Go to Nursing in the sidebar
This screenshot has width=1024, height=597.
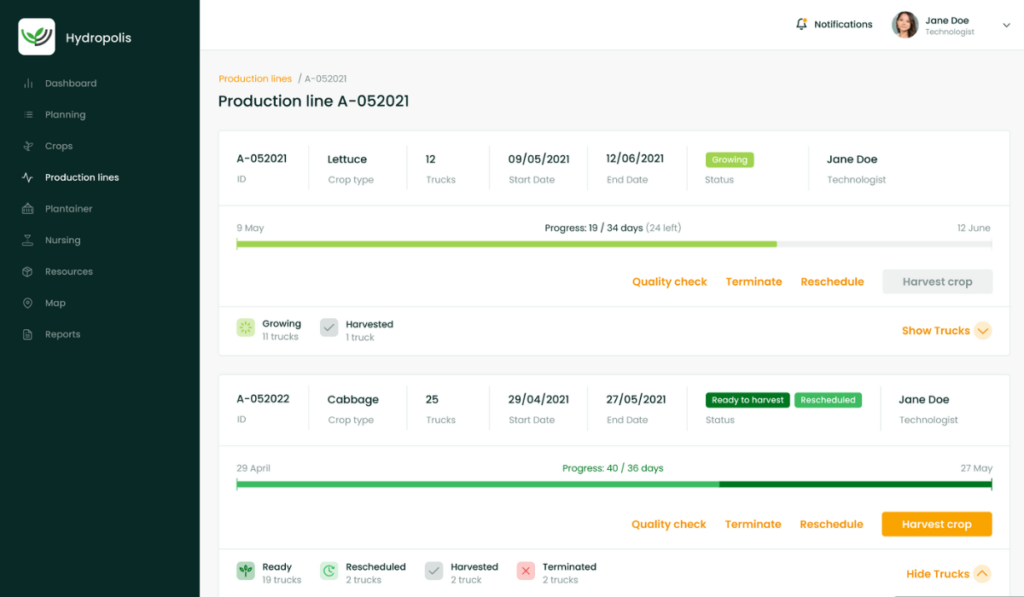click(62, 241)
